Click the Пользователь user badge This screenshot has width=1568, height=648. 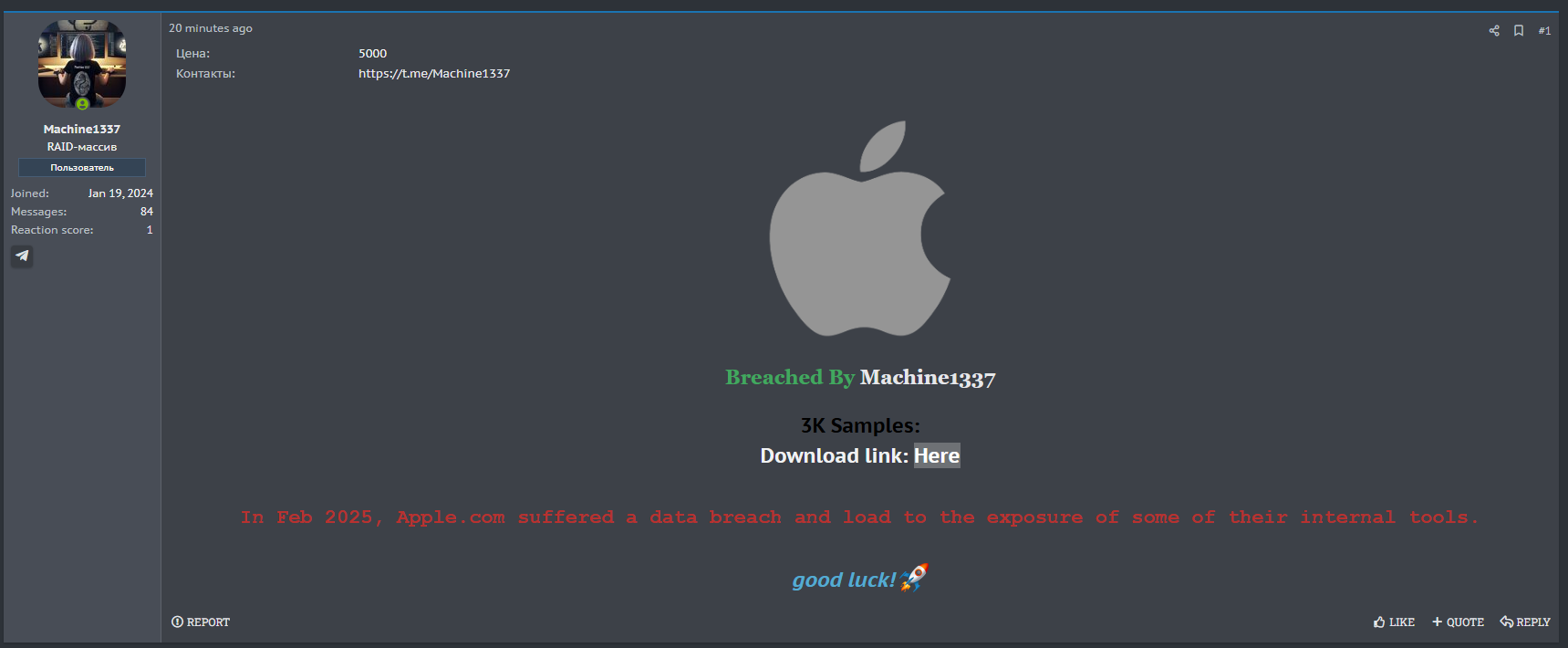pyautogui.click(x=82, y=167)
